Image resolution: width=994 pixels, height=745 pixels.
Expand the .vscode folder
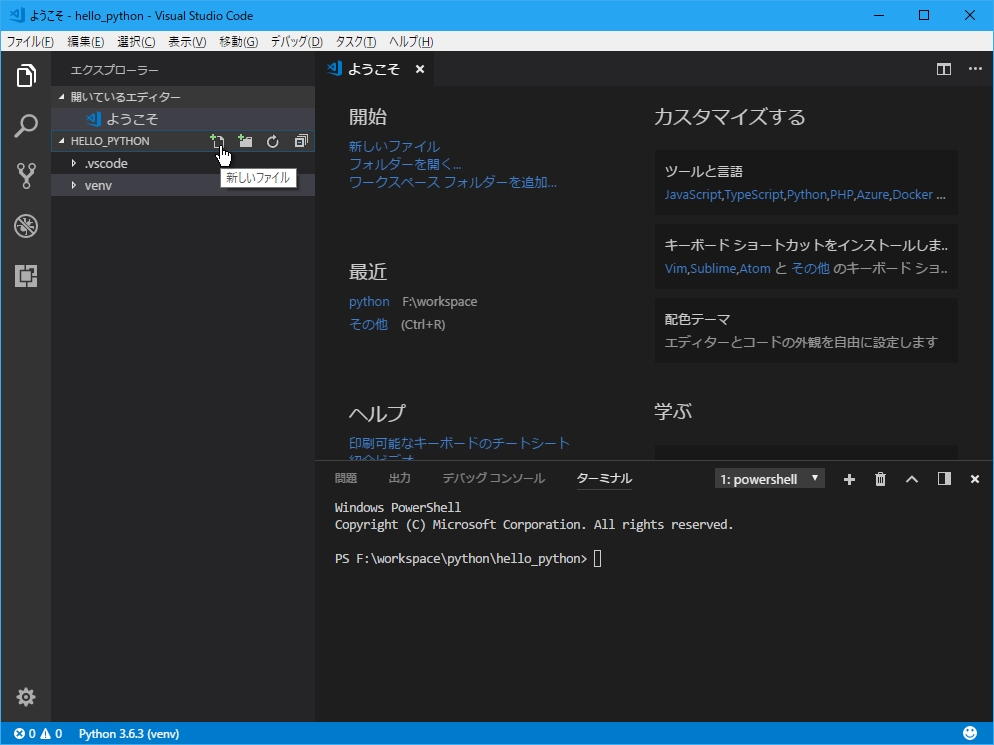tap(183, 164)
